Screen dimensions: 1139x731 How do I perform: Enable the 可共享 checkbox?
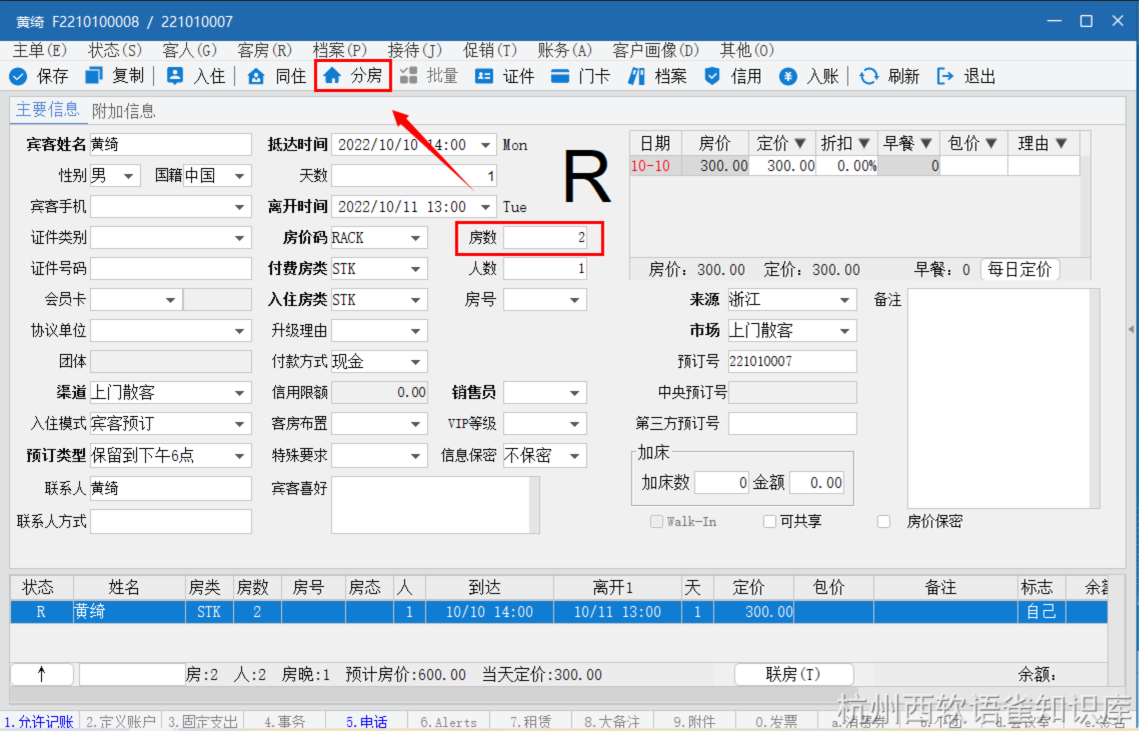pyautogui.click(x=769, y=521)
